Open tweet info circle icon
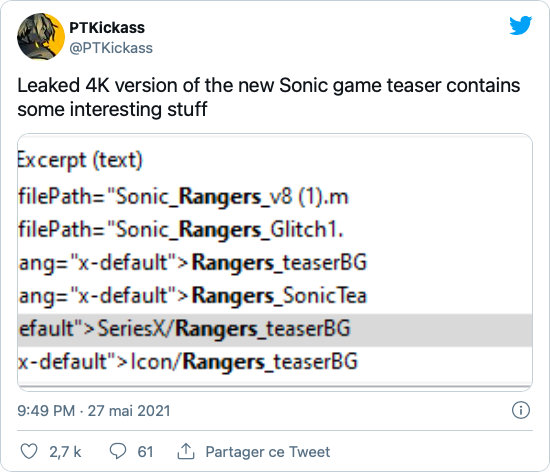550x473 pixels. 521,410
